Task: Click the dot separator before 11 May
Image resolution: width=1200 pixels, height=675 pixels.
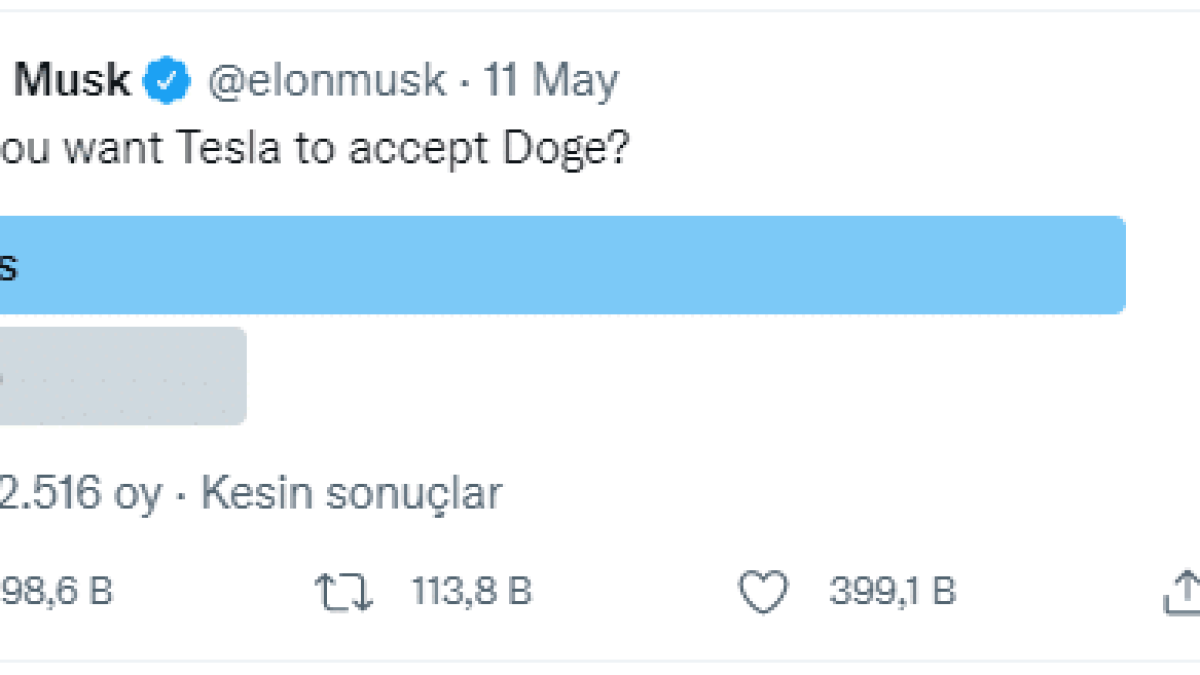Action: (465, 82)
